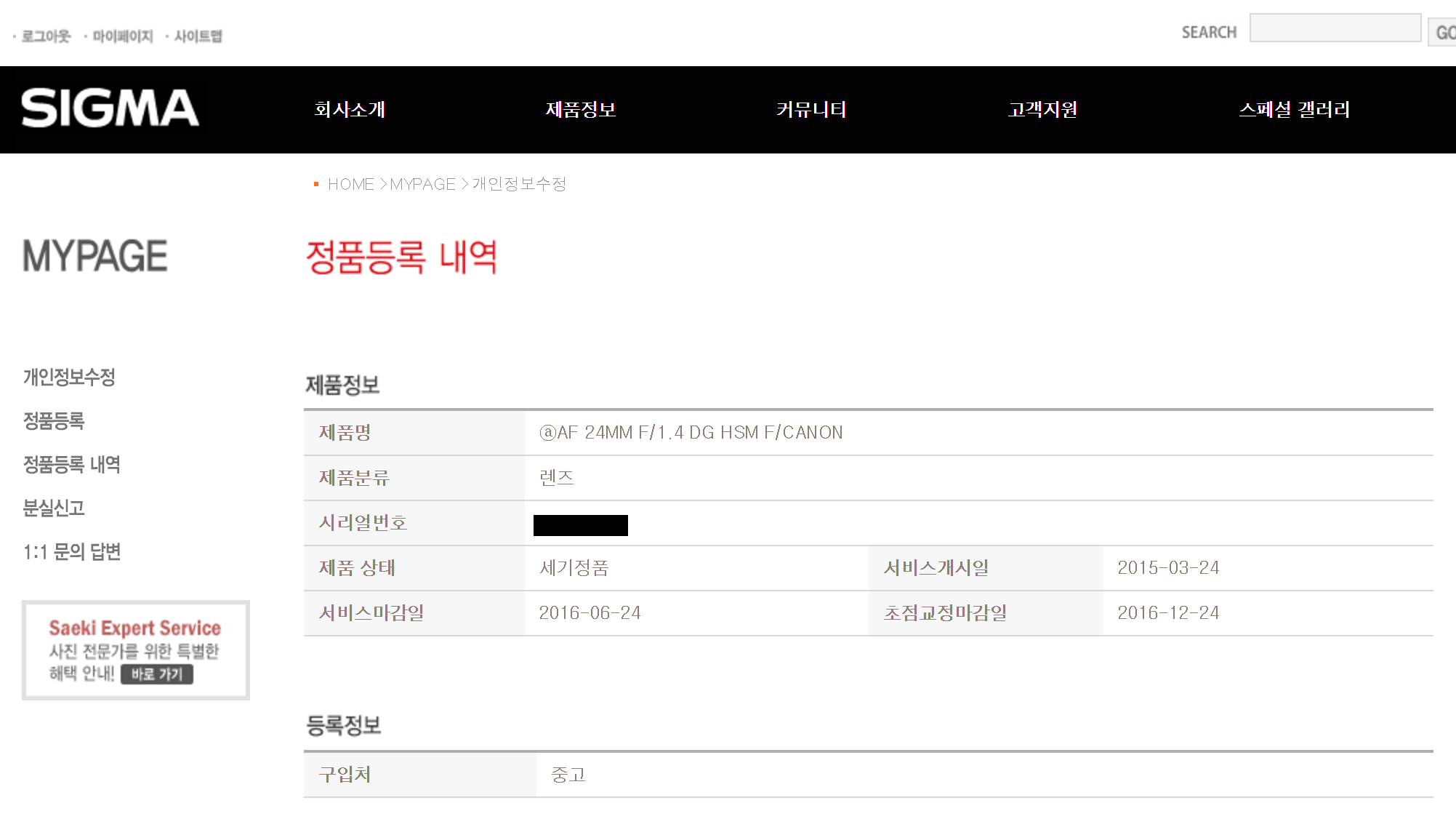
Task: Open 분실신고 in the sidebar menu
Action: click(x=54, y=508)
